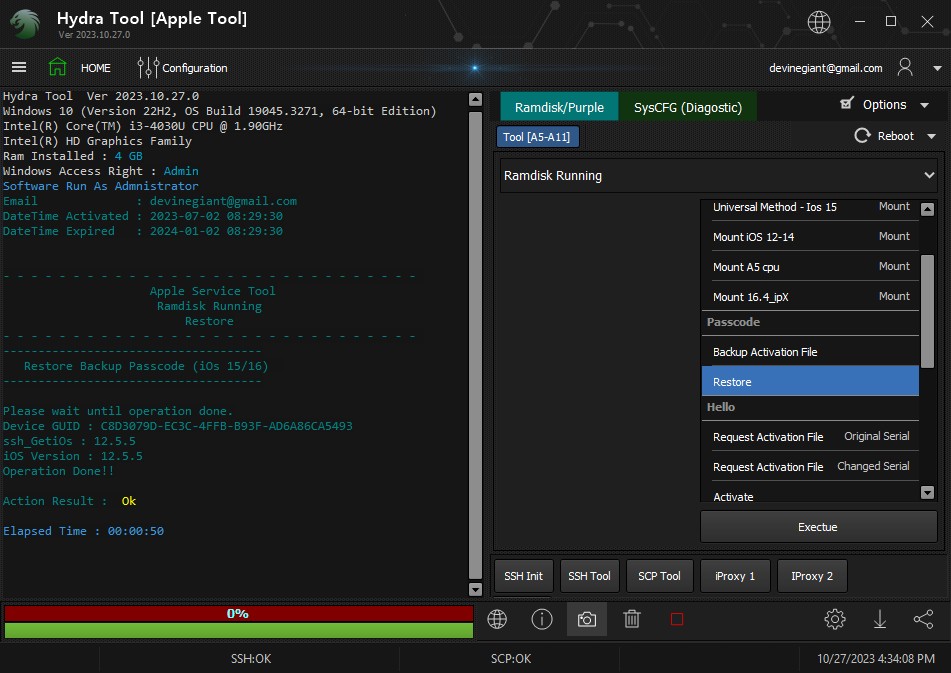This screenshot has width=951, height=673.
Task: Click the SCP:OK status entry
Action: pos(511,658)
